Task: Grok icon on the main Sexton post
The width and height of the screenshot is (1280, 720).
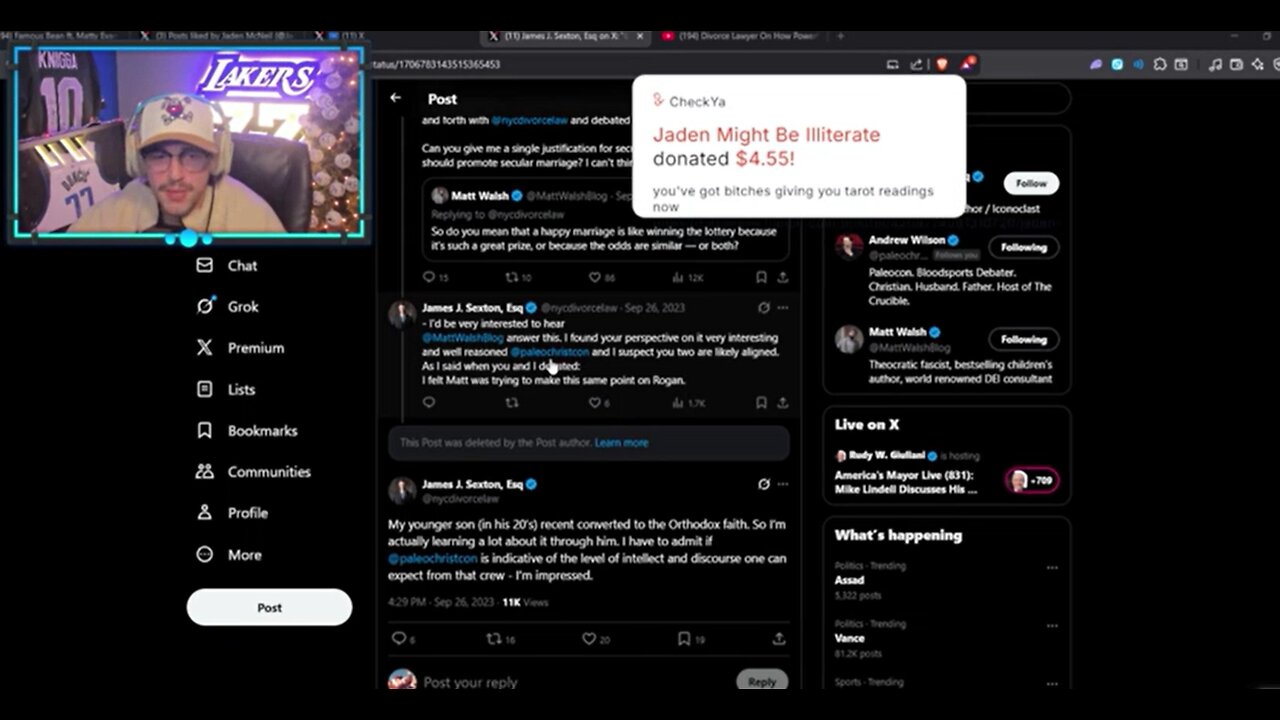Action: pos(764,484)
